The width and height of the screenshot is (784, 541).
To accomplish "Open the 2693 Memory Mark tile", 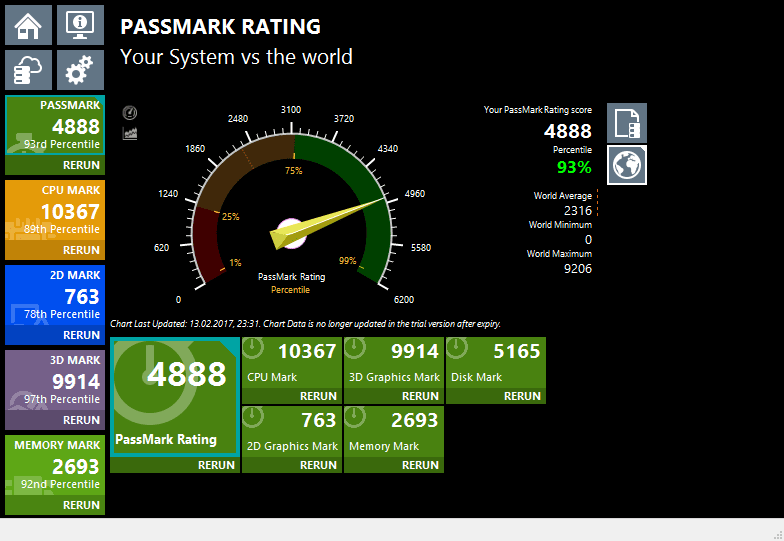I will pos(394,432).
